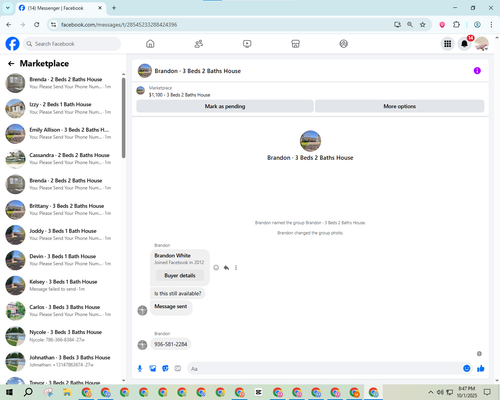Open the browser zoom magnifier icon
Viewport: 500px width, 400px height.
(410, 25)
